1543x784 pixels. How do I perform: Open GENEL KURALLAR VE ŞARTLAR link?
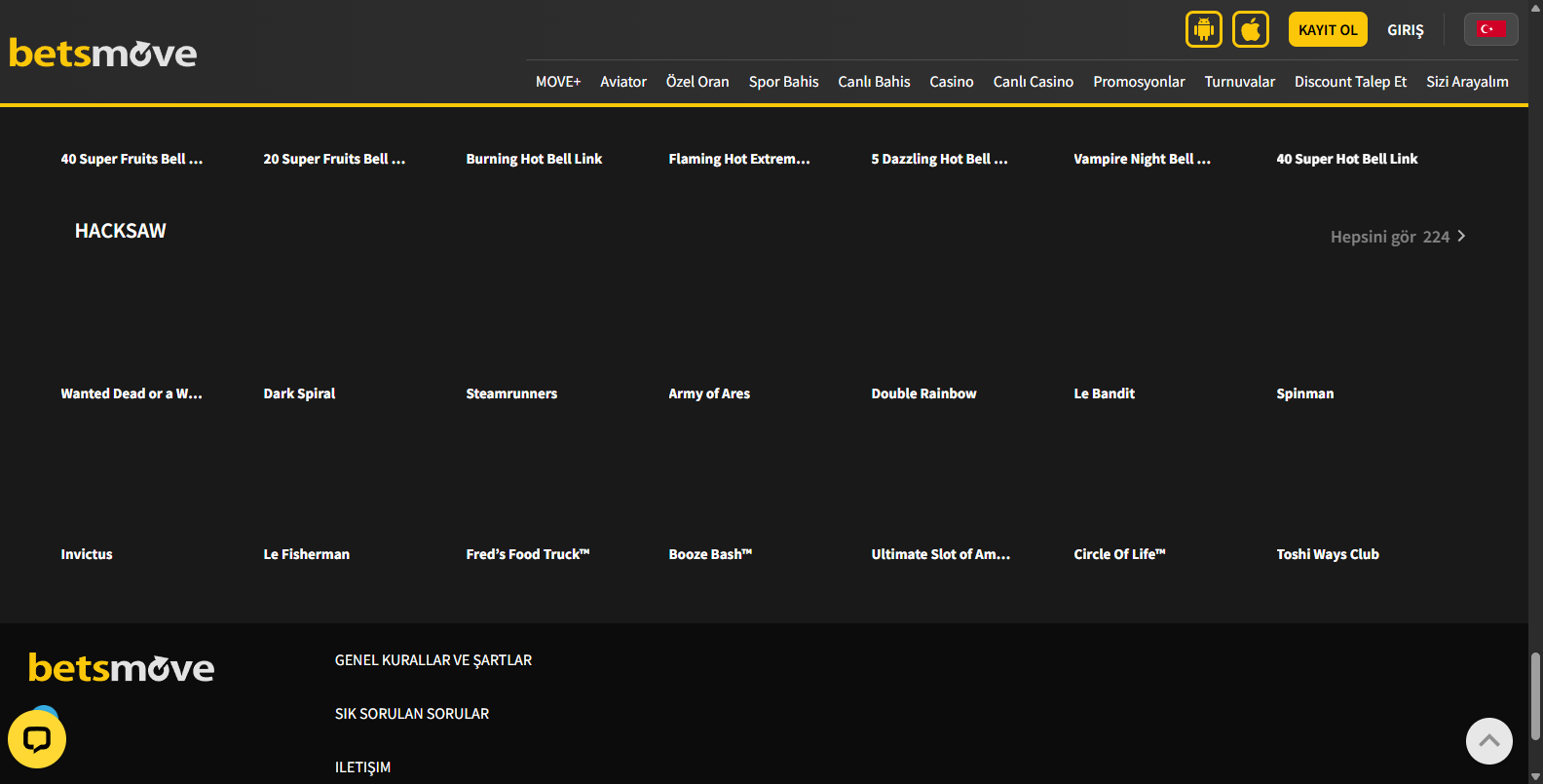[433, 660]
